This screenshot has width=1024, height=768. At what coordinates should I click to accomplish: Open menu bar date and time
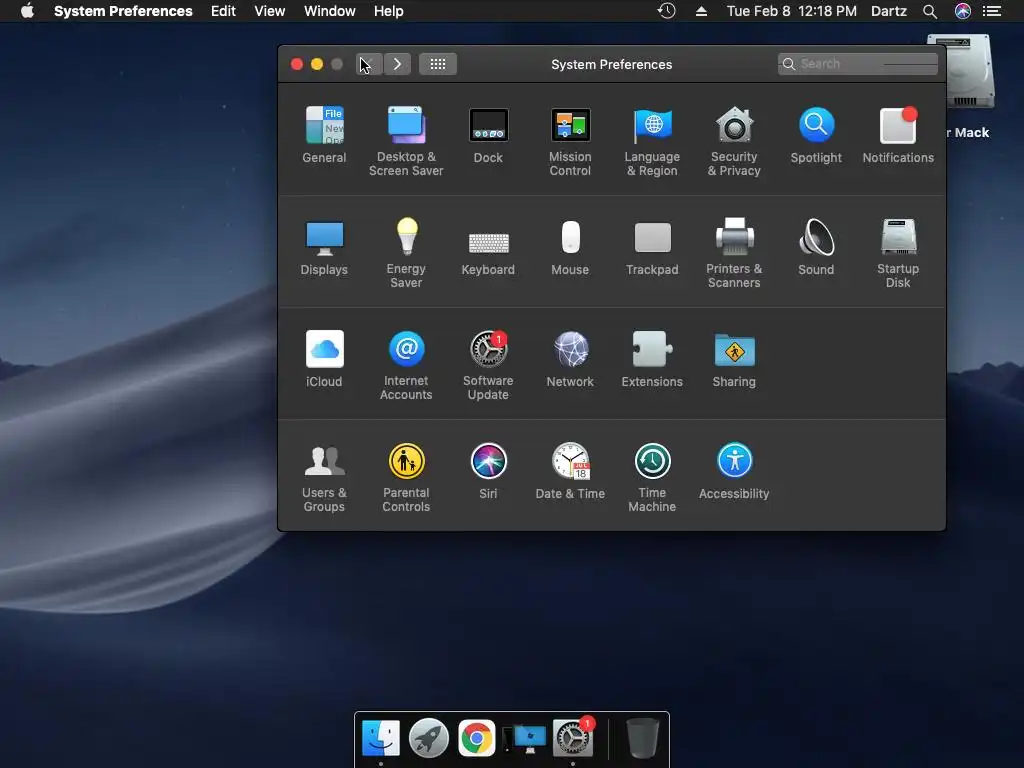[792, 11]
